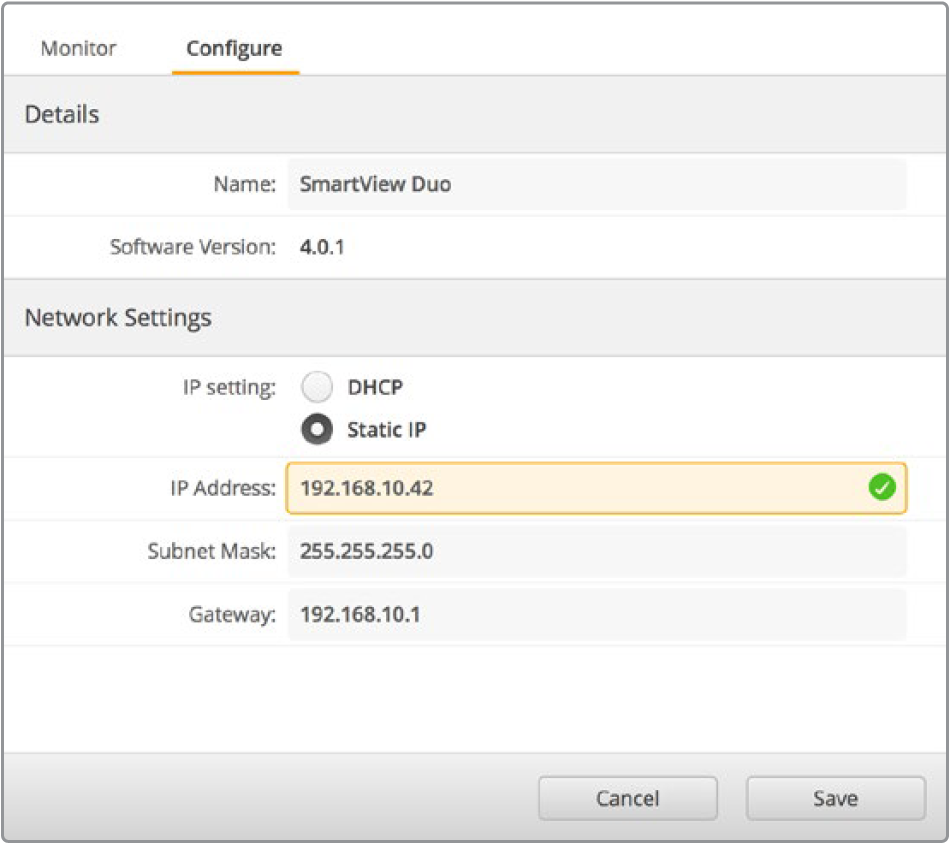Click the "Software Version:" label

[x=192, y=247]
